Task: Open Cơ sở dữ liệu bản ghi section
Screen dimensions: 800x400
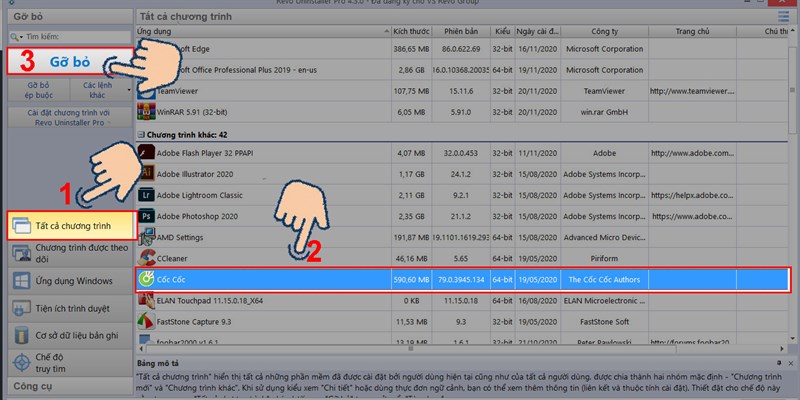Action: (70, 335)
